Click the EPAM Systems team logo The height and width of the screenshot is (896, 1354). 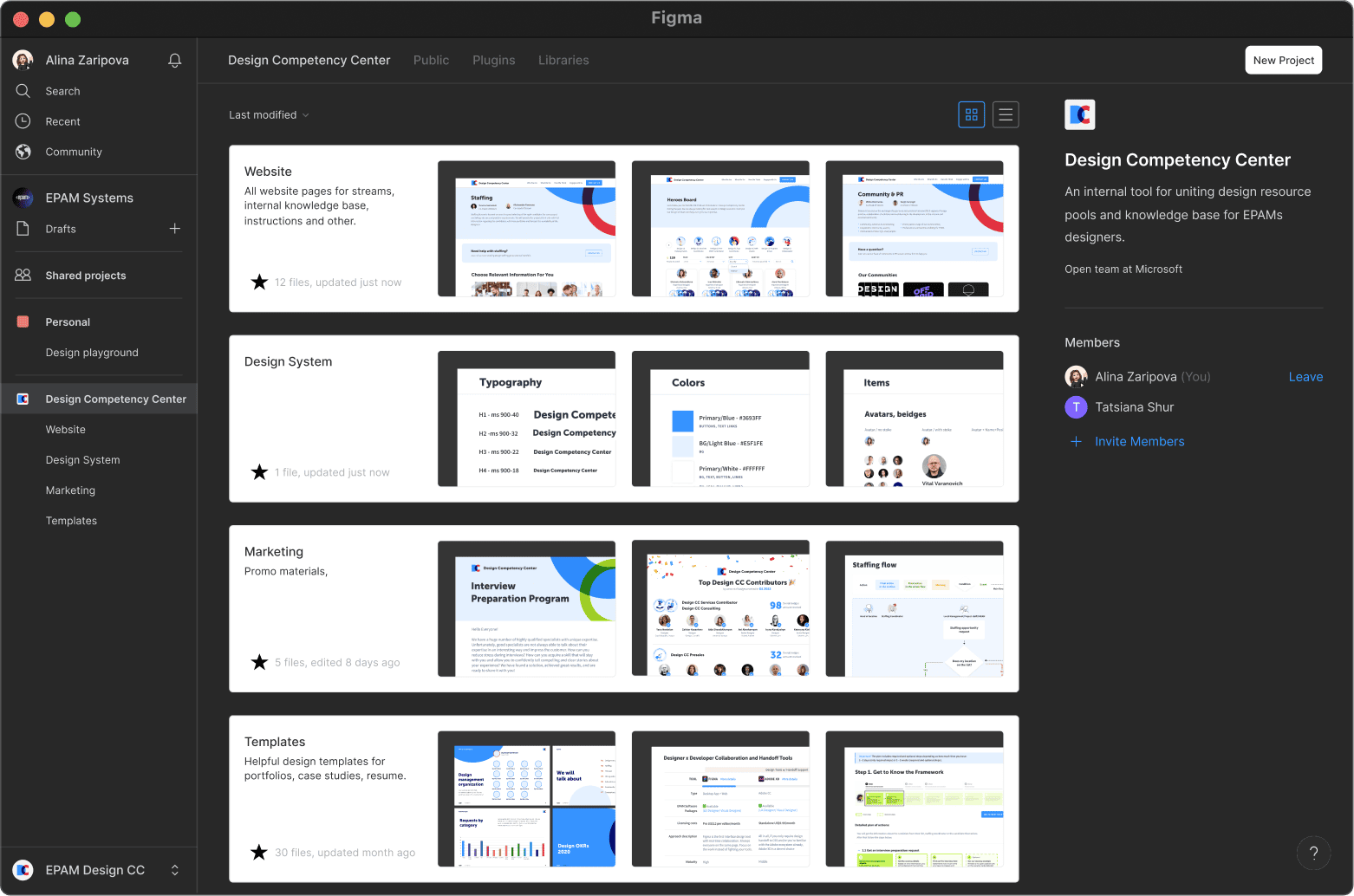23,198
